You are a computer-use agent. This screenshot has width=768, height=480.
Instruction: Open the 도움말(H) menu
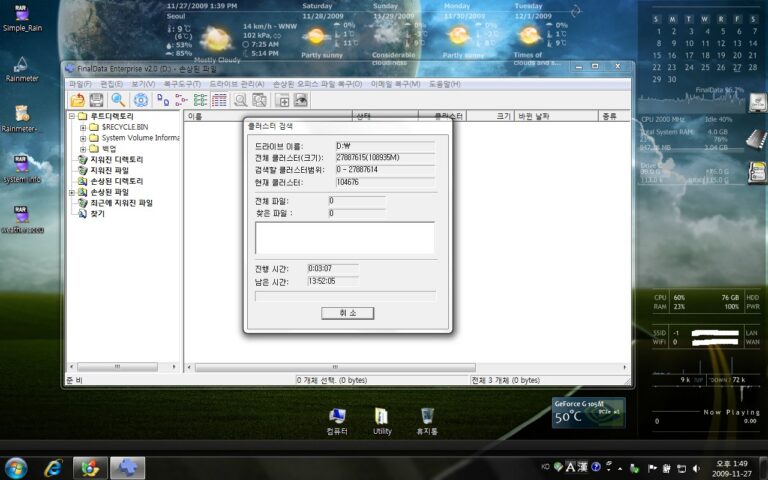coord(444,84)
